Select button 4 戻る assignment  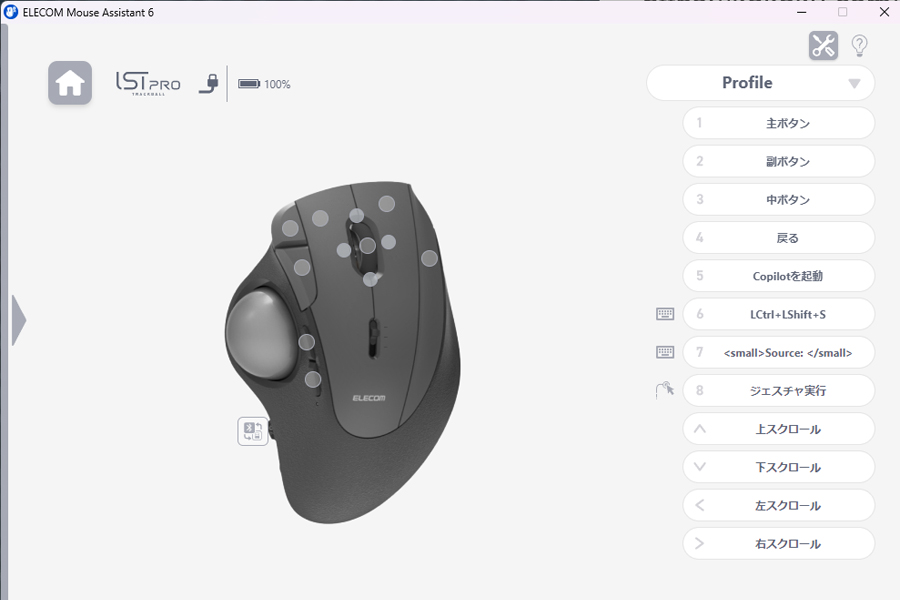point(779,238)
